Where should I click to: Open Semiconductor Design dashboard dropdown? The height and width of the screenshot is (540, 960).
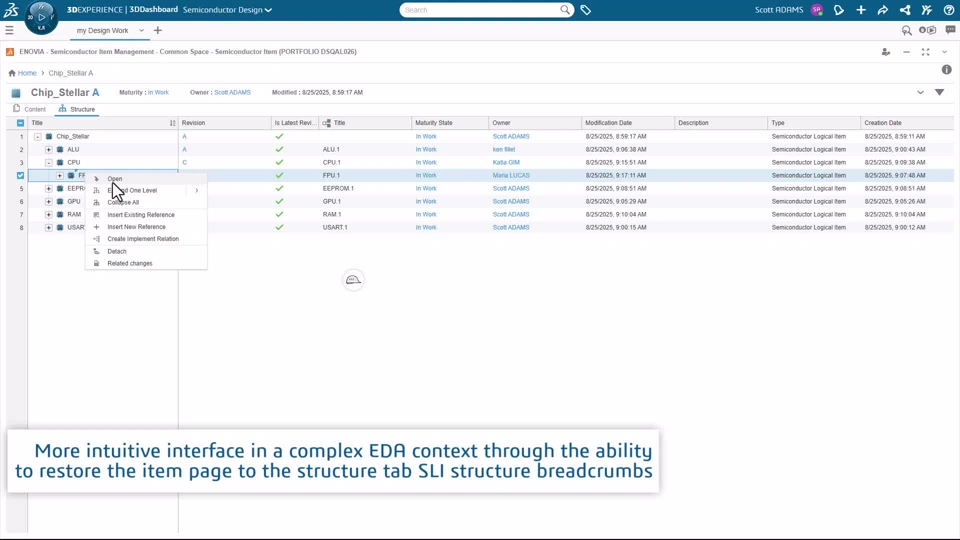coord(227,10)
